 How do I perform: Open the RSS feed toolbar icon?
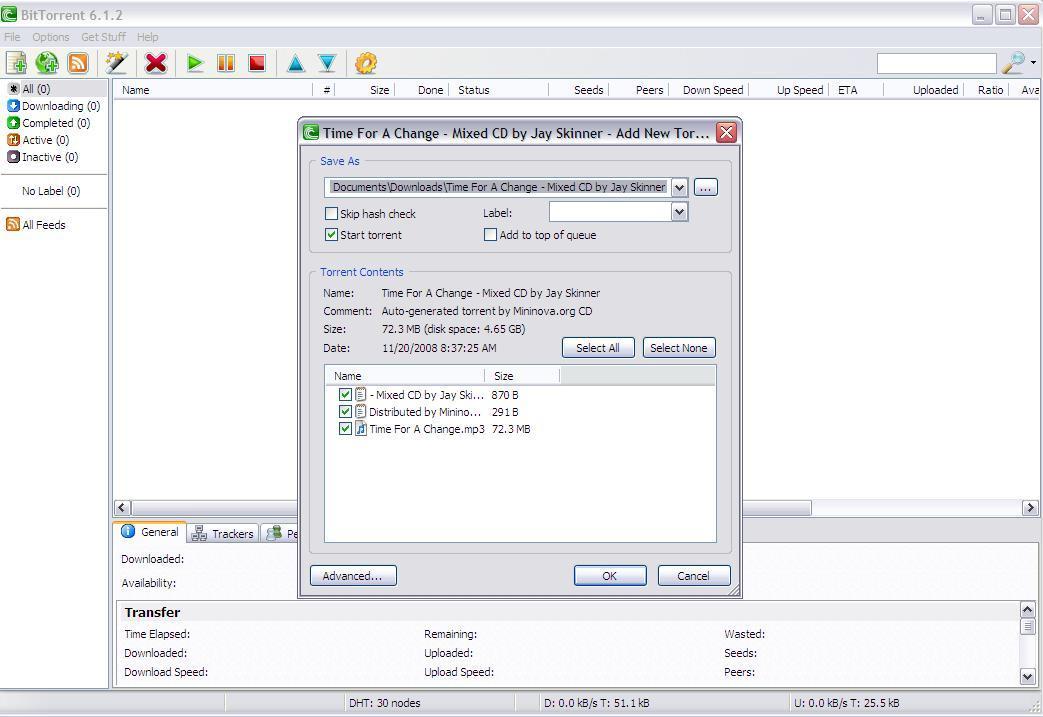(78, 63)
